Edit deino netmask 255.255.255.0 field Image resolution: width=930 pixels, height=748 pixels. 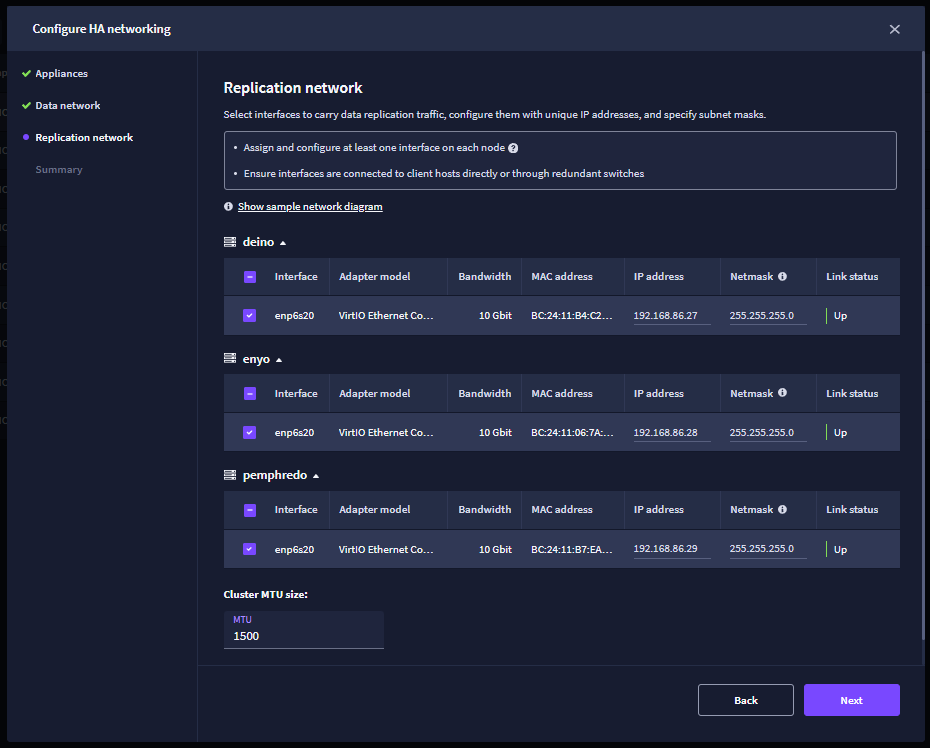point(767,316)
